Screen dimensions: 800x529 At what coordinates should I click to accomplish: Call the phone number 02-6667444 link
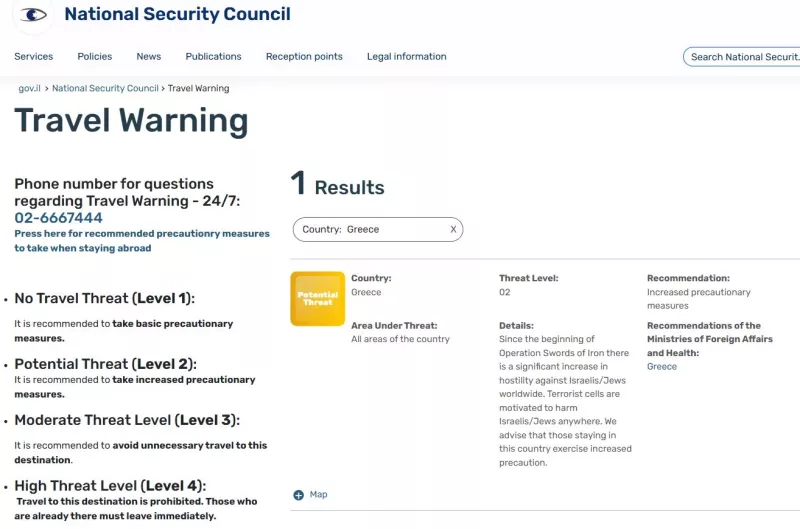(58, 218)
